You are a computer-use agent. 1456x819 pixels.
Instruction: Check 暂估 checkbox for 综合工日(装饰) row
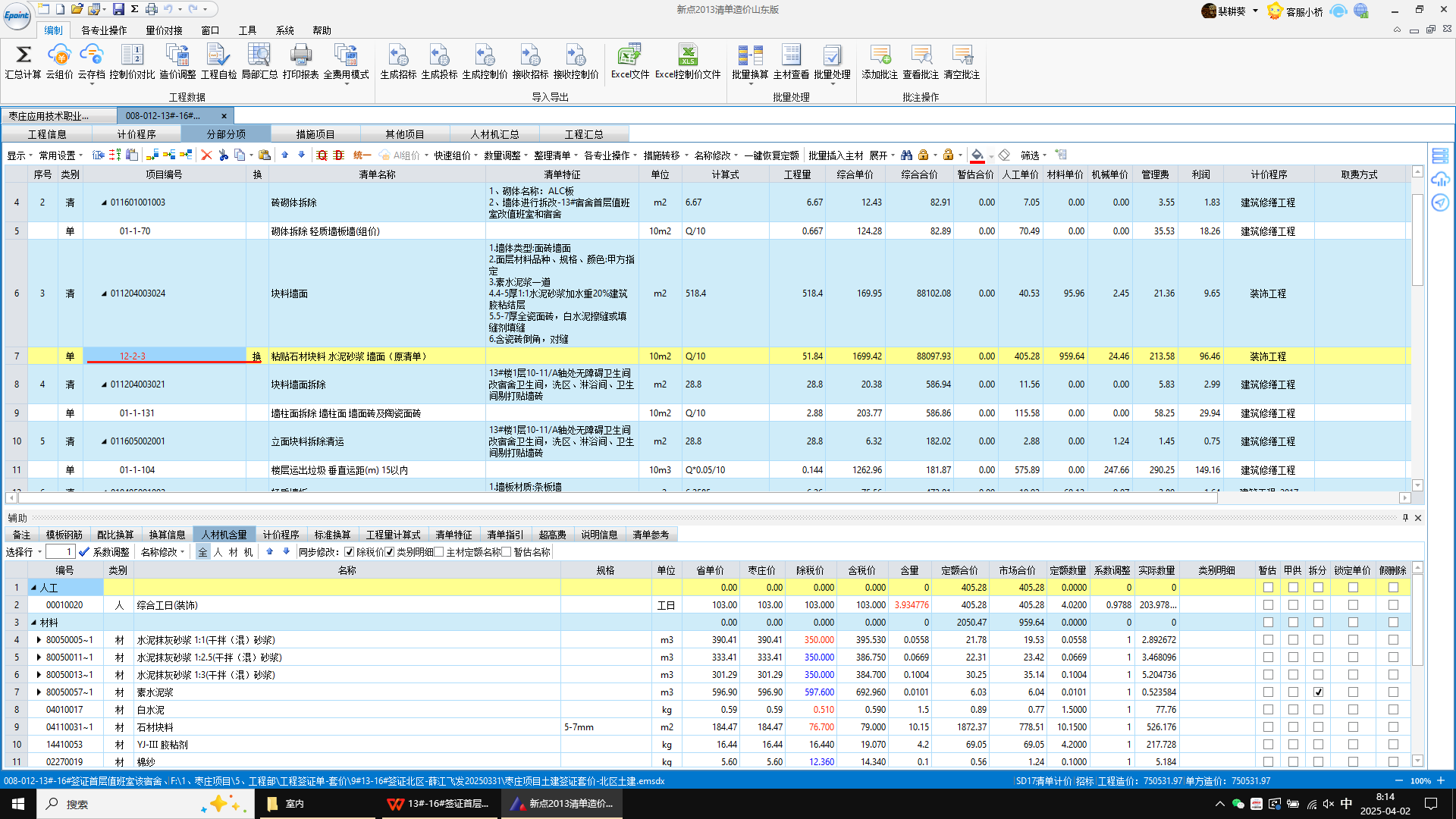point(1268,605)
